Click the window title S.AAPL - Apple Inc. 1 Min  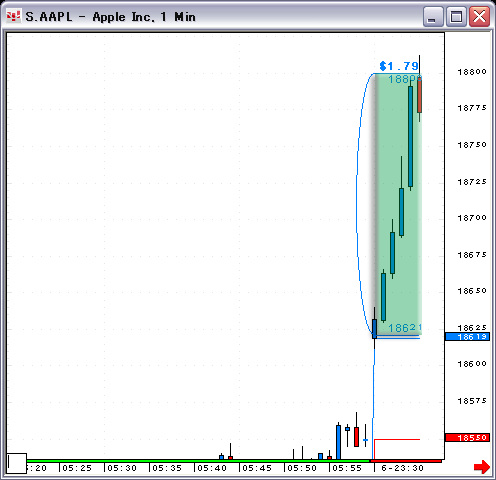tap(110, 17)
